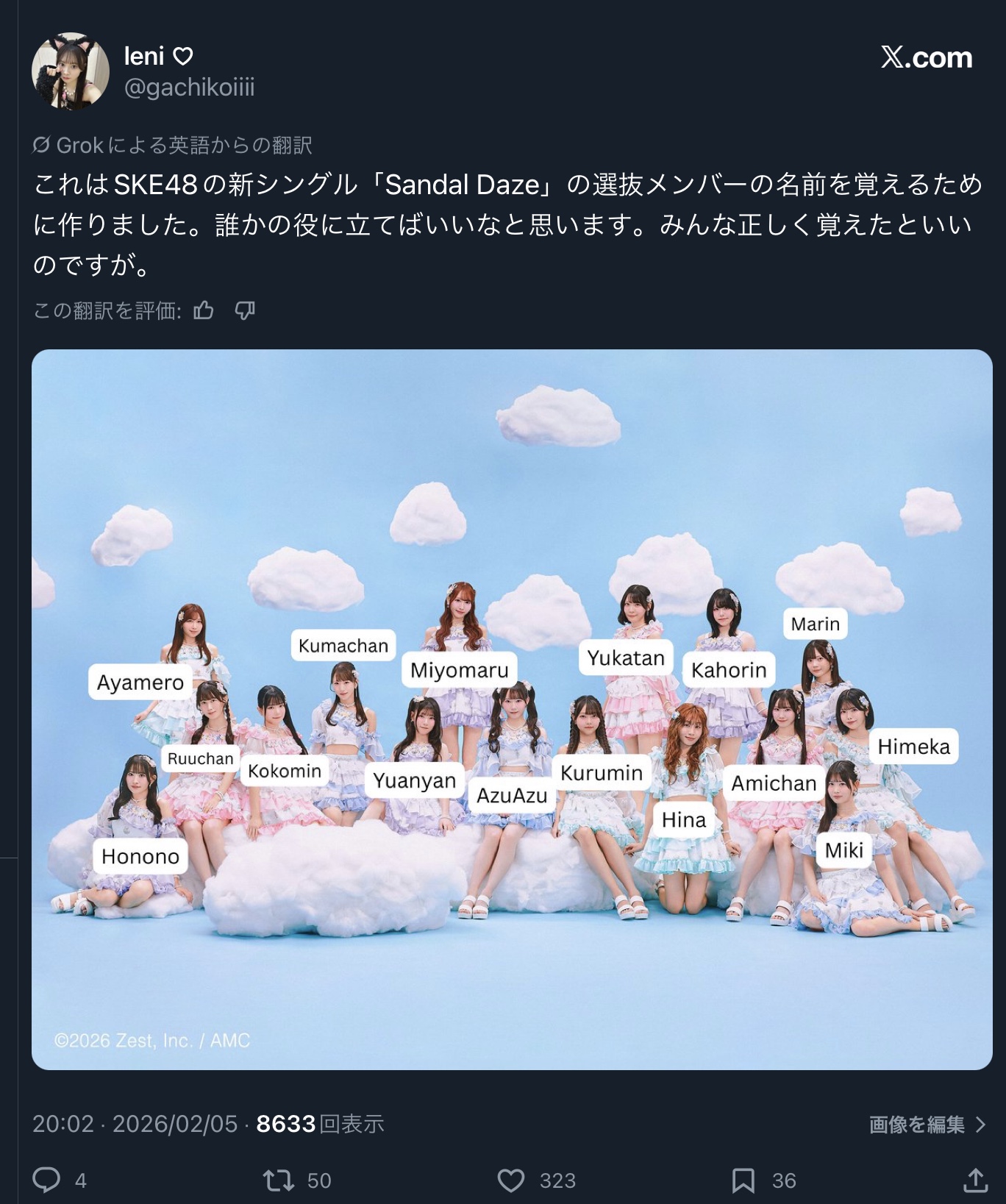
Task: Rate translation with thumbs down
Action: [x=244, y=310]
